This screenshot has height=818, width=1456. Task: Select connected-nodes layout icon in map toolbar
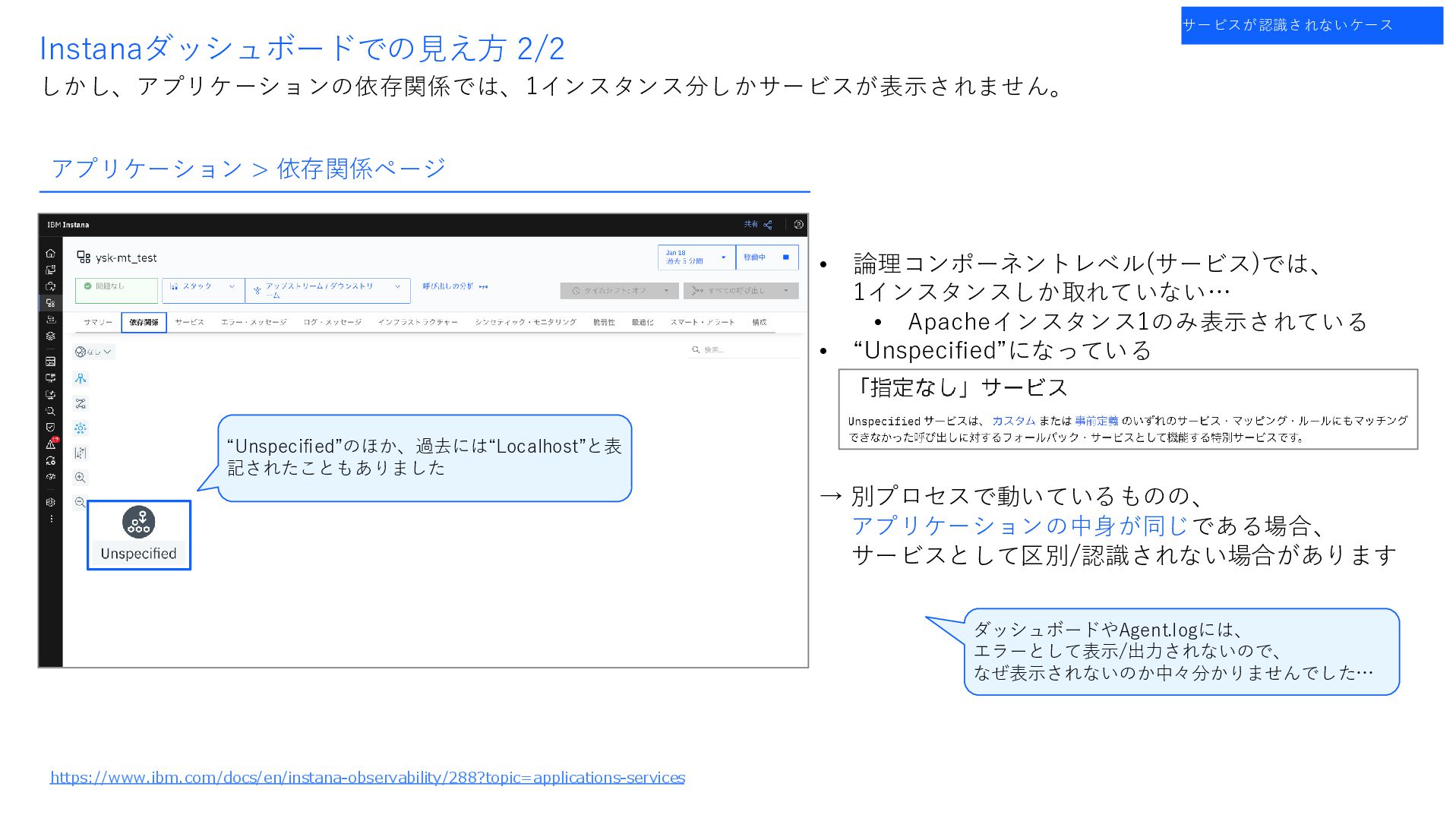point(81,403)
